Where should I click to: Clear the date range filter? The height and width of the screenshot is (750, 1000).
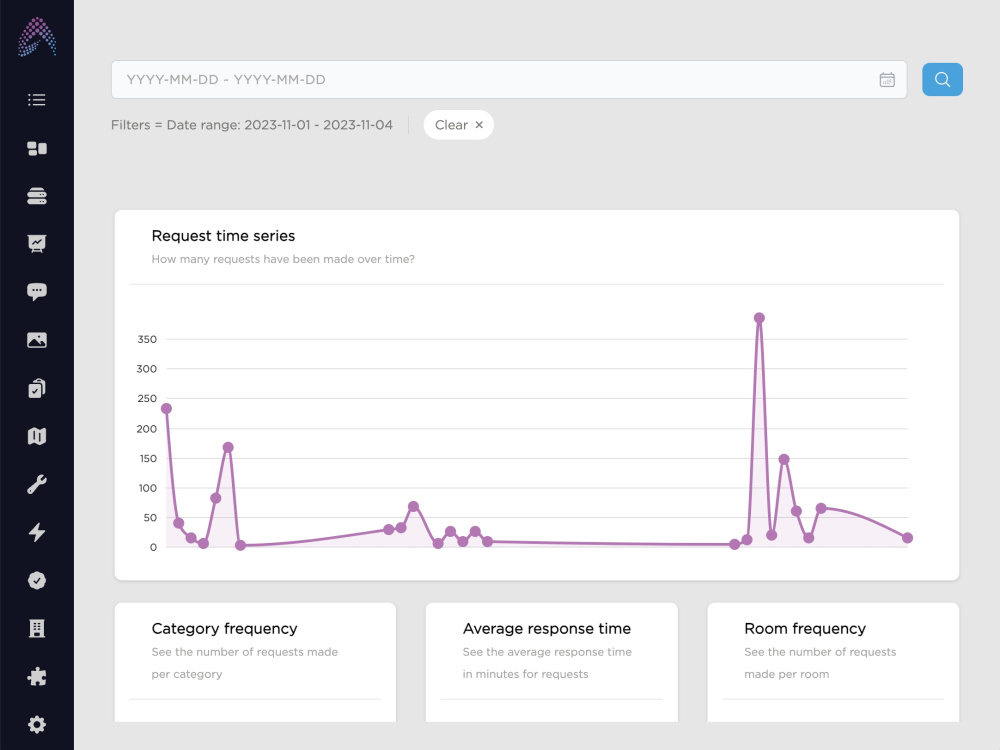[x=459, y=125]
